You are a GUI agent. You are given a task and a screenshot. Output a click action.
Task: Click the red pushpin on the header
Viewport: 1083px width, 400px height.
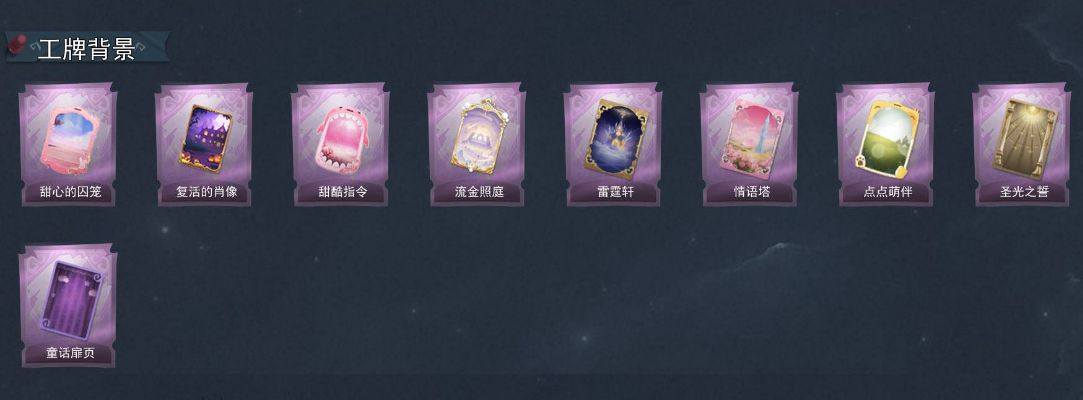(x=19, y=44)
